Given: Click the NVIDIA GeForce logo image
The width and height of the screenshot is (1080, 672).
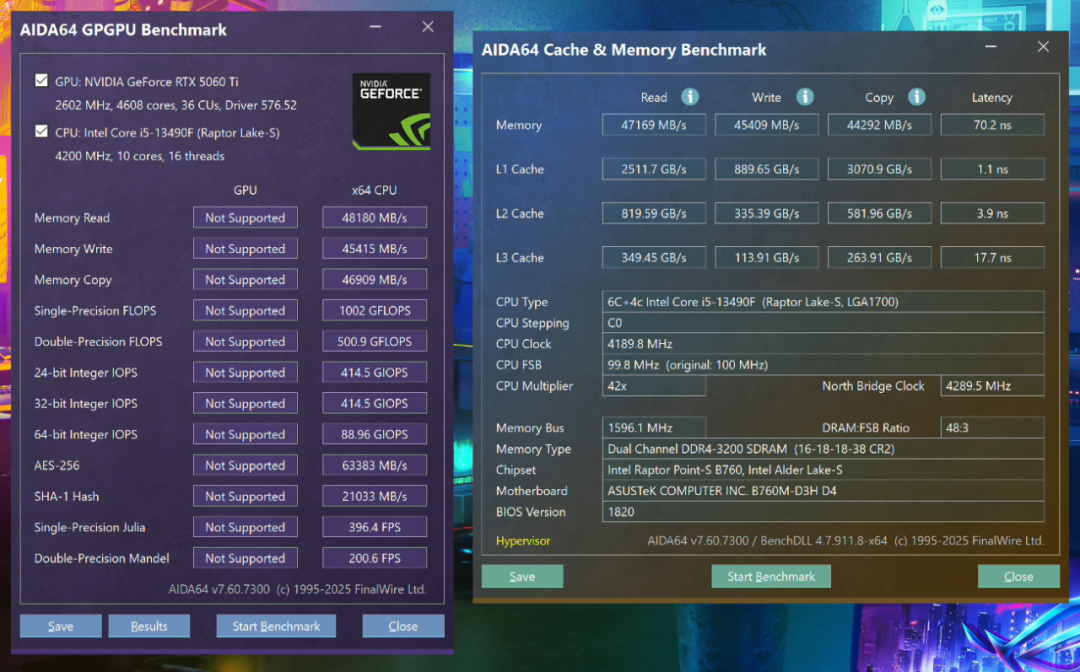Looking at the screenshot, I should point(391,112).
